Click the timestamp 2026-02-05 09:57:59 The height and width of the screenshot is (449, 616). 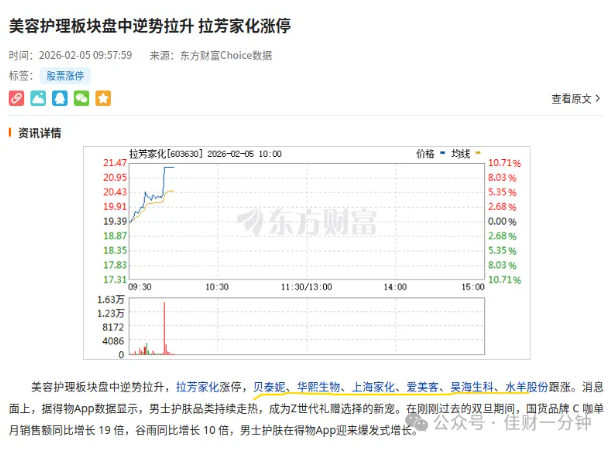[85, 55]
